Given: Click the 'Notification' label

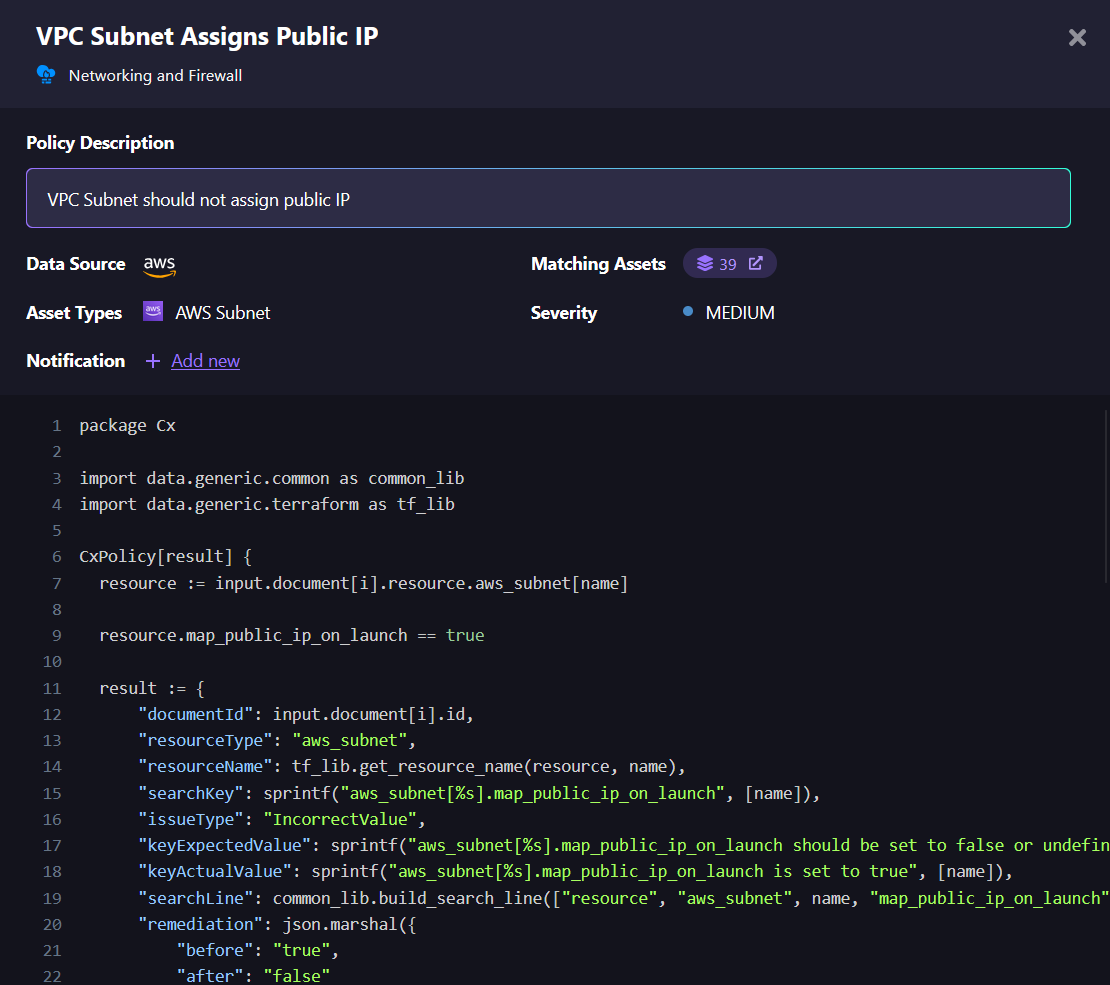Looking at the screenshot, I should point(76,361).
